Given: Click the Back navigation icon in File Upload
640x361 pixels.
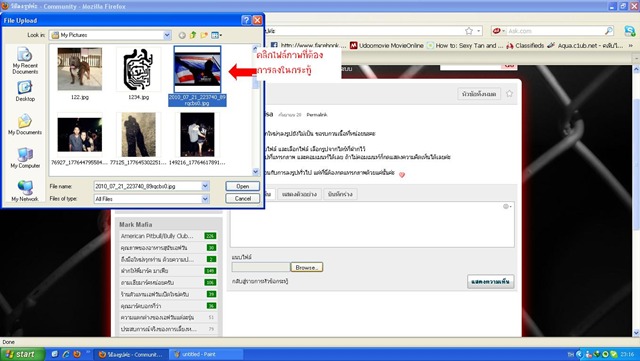Looking at the screenshot, I should pos(182,36).
